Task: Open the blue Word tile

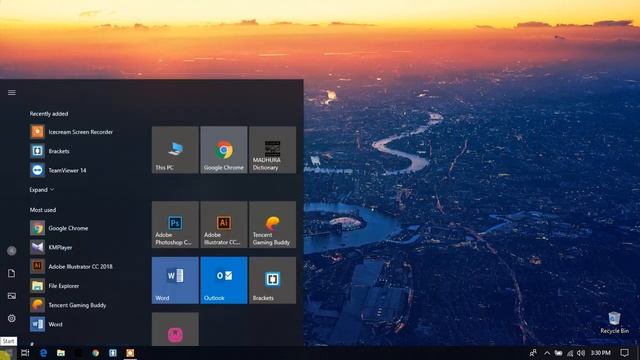Action: (x=175, y=280)
